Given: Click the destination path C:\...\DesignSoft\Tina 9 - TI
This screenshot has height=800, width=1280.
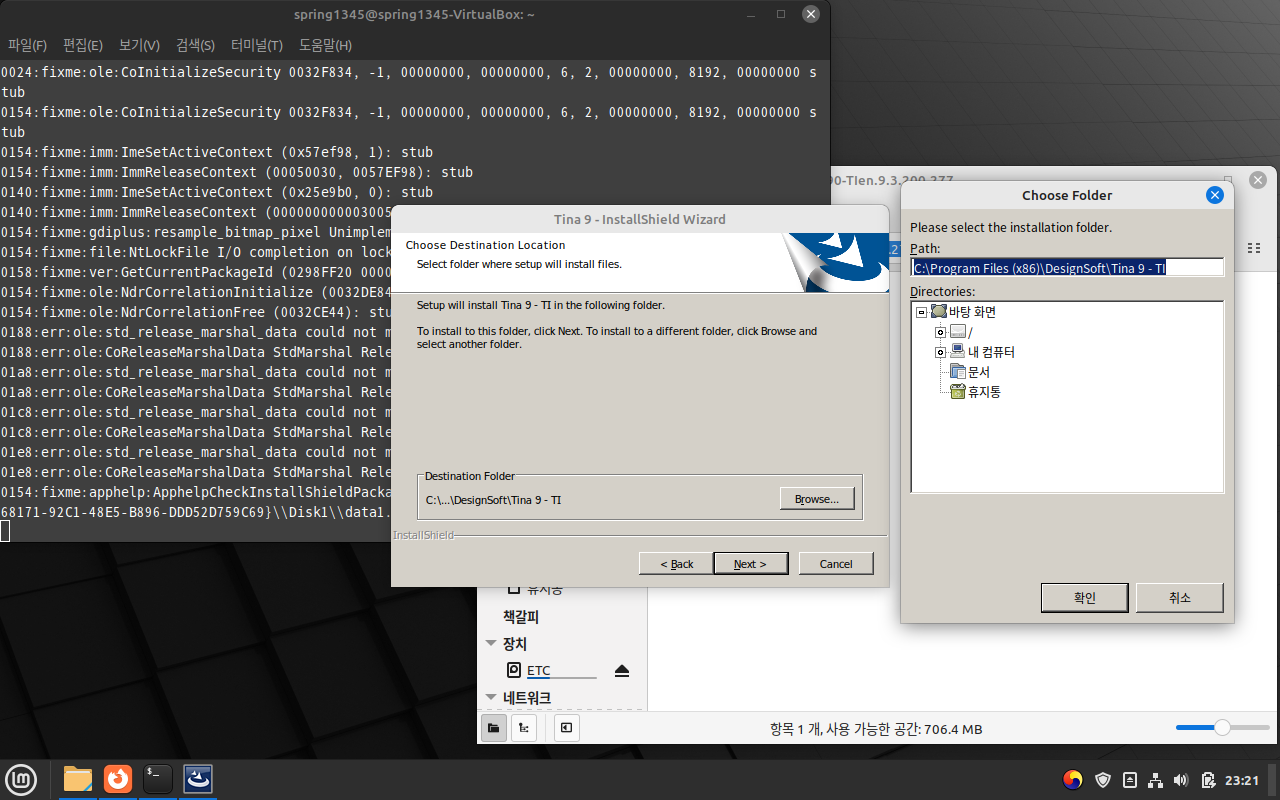Looking at the screenshot, I should click(493, 500).
